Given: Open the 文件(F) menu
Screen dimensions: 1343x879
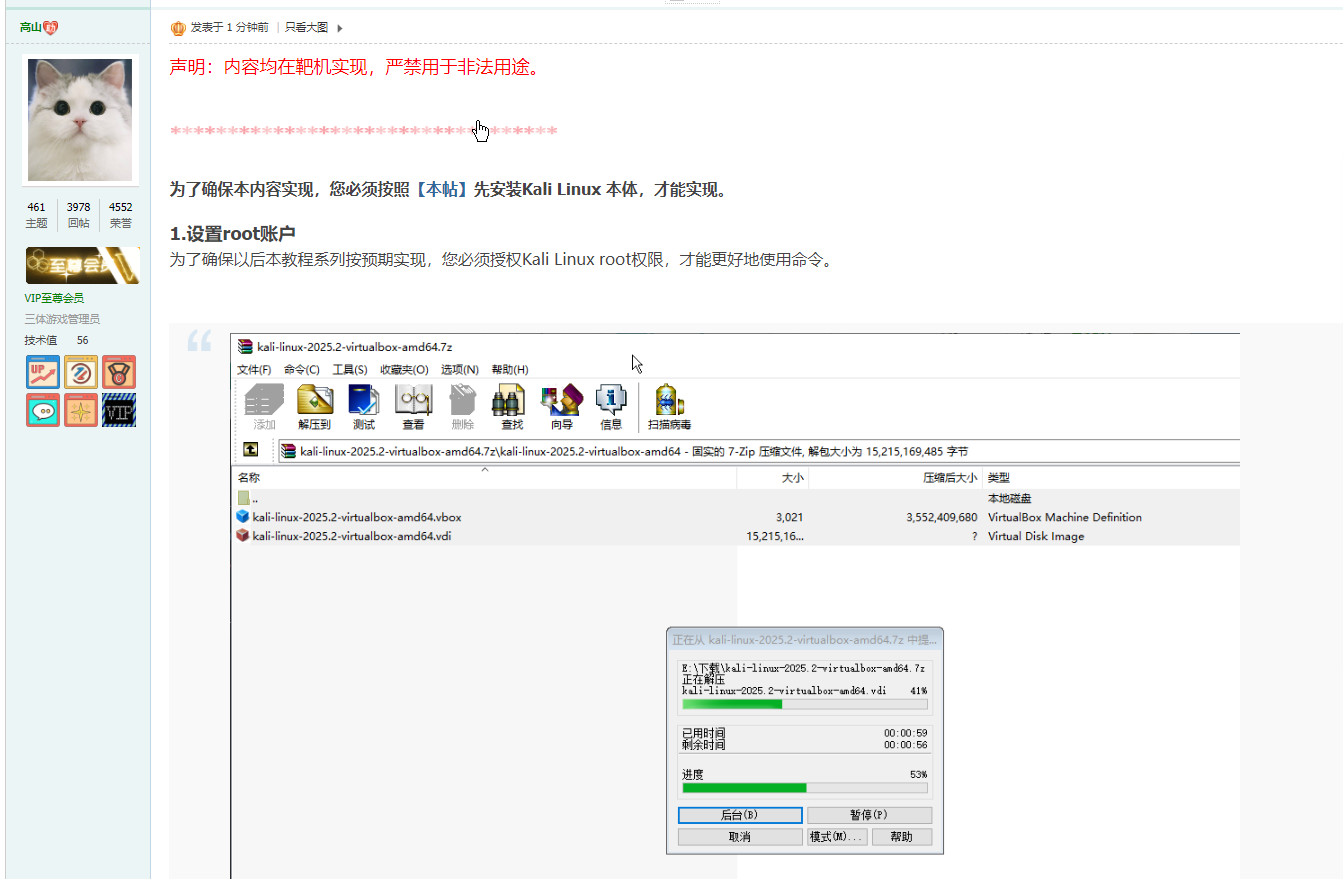Looking at the screenshot, I should click(x=254, y=370).
